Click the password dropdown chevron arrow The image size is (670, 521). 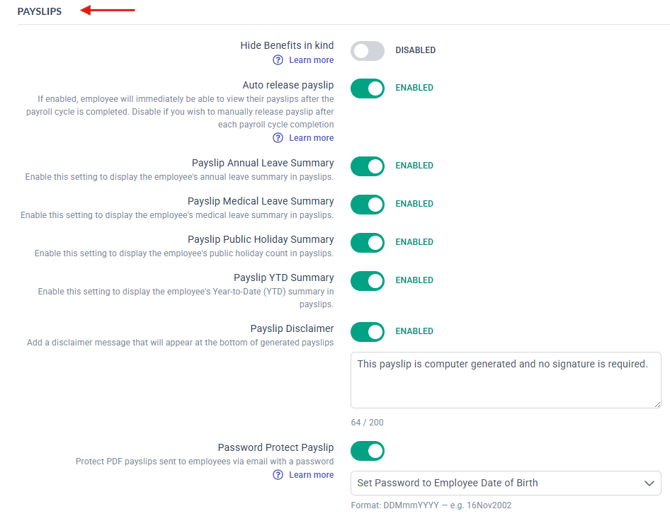coord(649,483)
